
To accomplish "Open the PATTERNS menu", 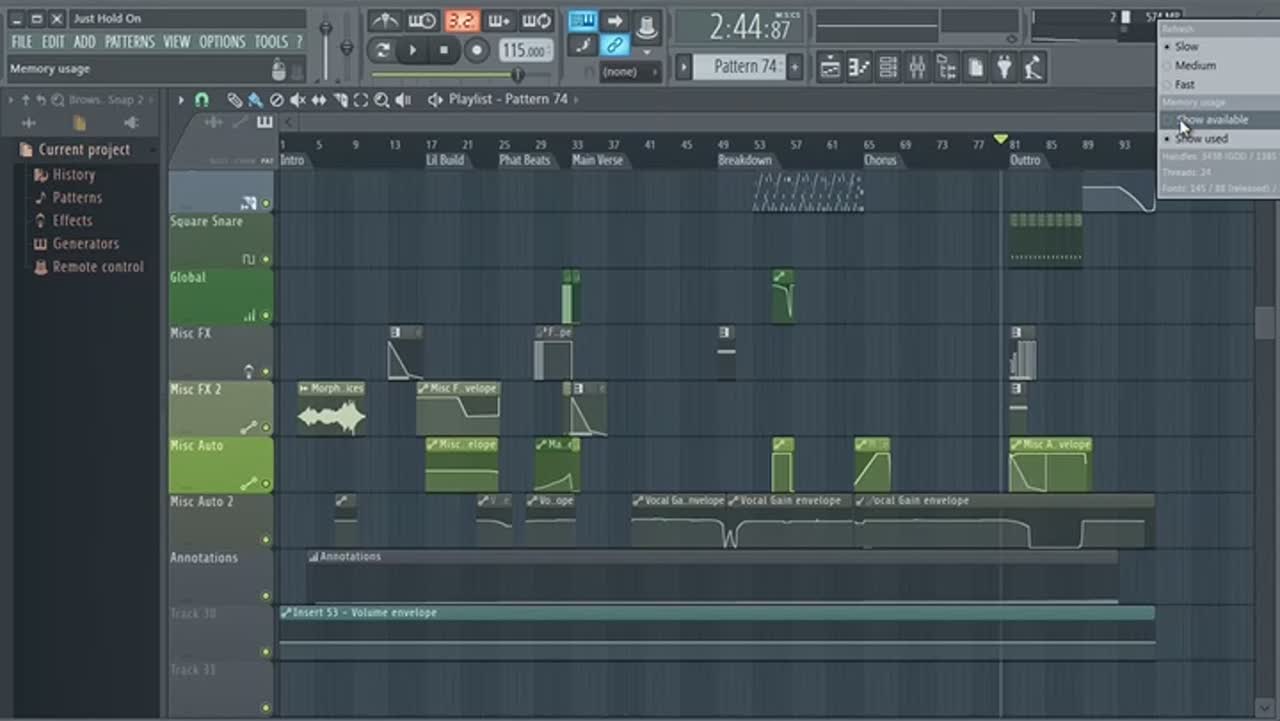I will (129, 42).
